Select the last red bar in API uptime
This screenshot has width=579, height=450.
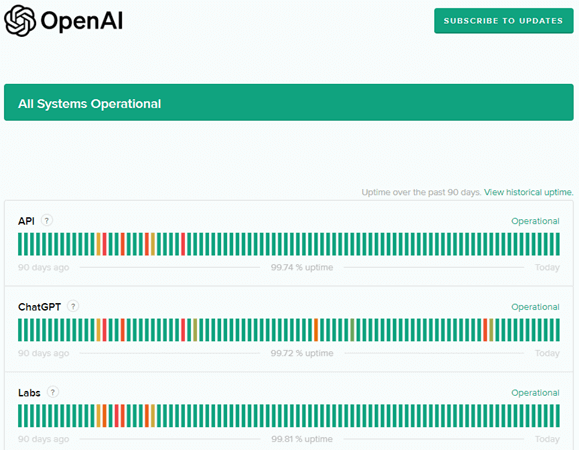click(x=183, y=244)
